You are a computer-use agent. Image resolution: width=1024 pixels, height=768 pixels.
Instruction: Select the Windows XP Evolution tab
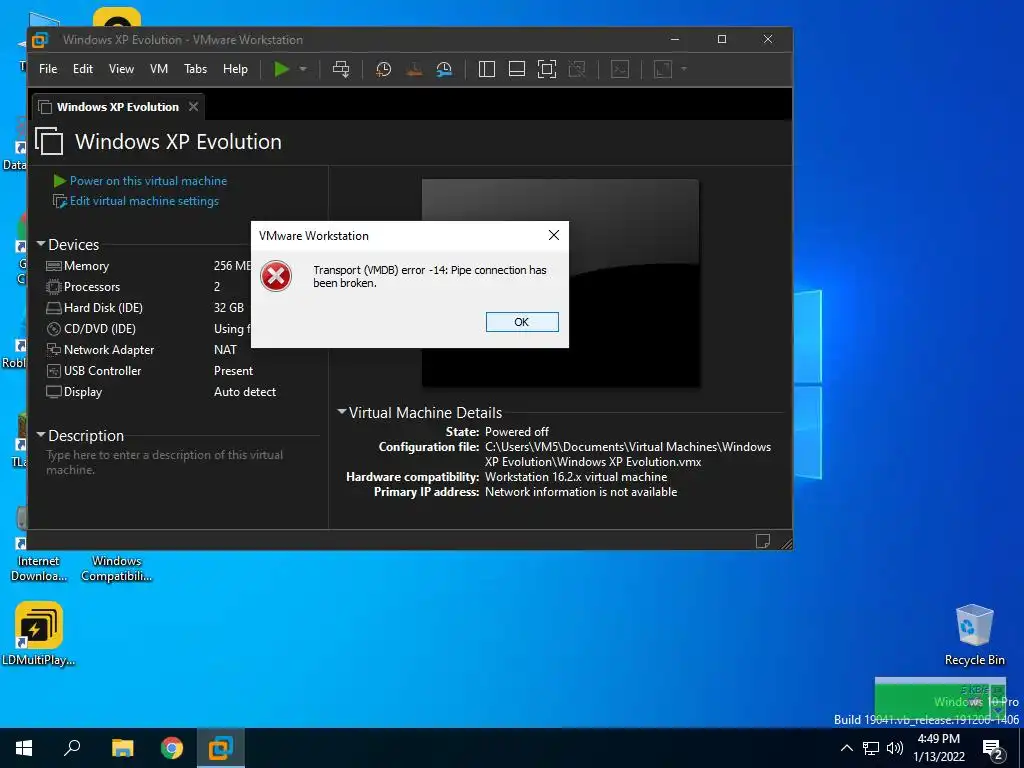(118, 106)
